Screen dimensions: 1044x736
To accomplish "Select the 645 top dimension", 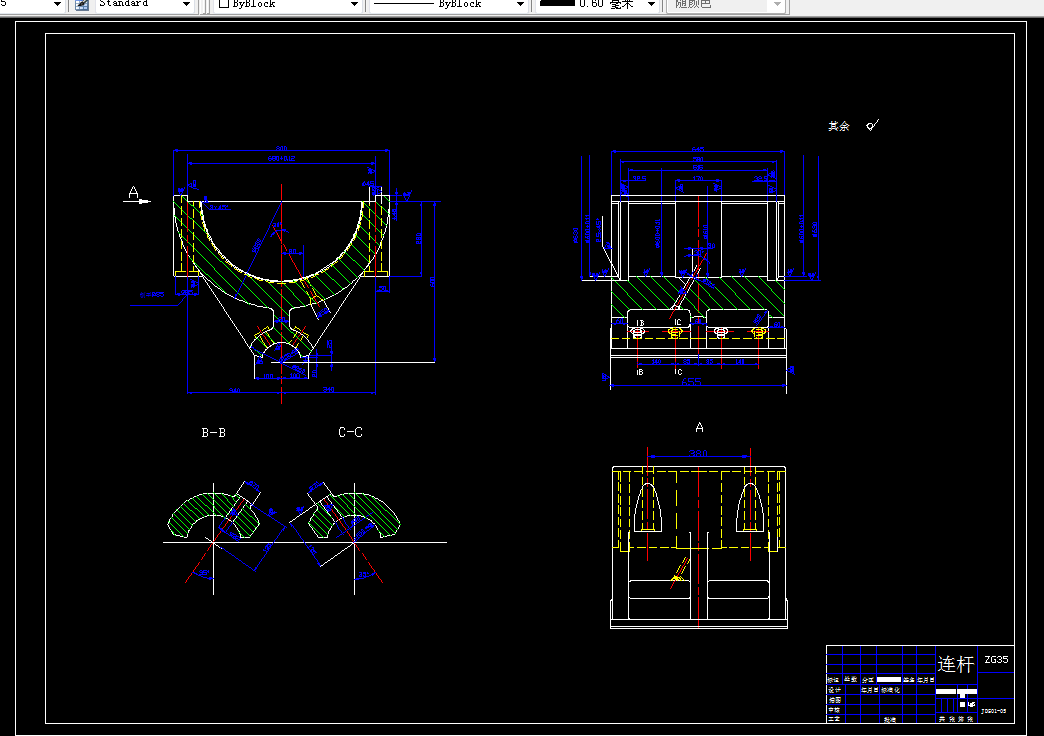I will [x=698, y=150].
